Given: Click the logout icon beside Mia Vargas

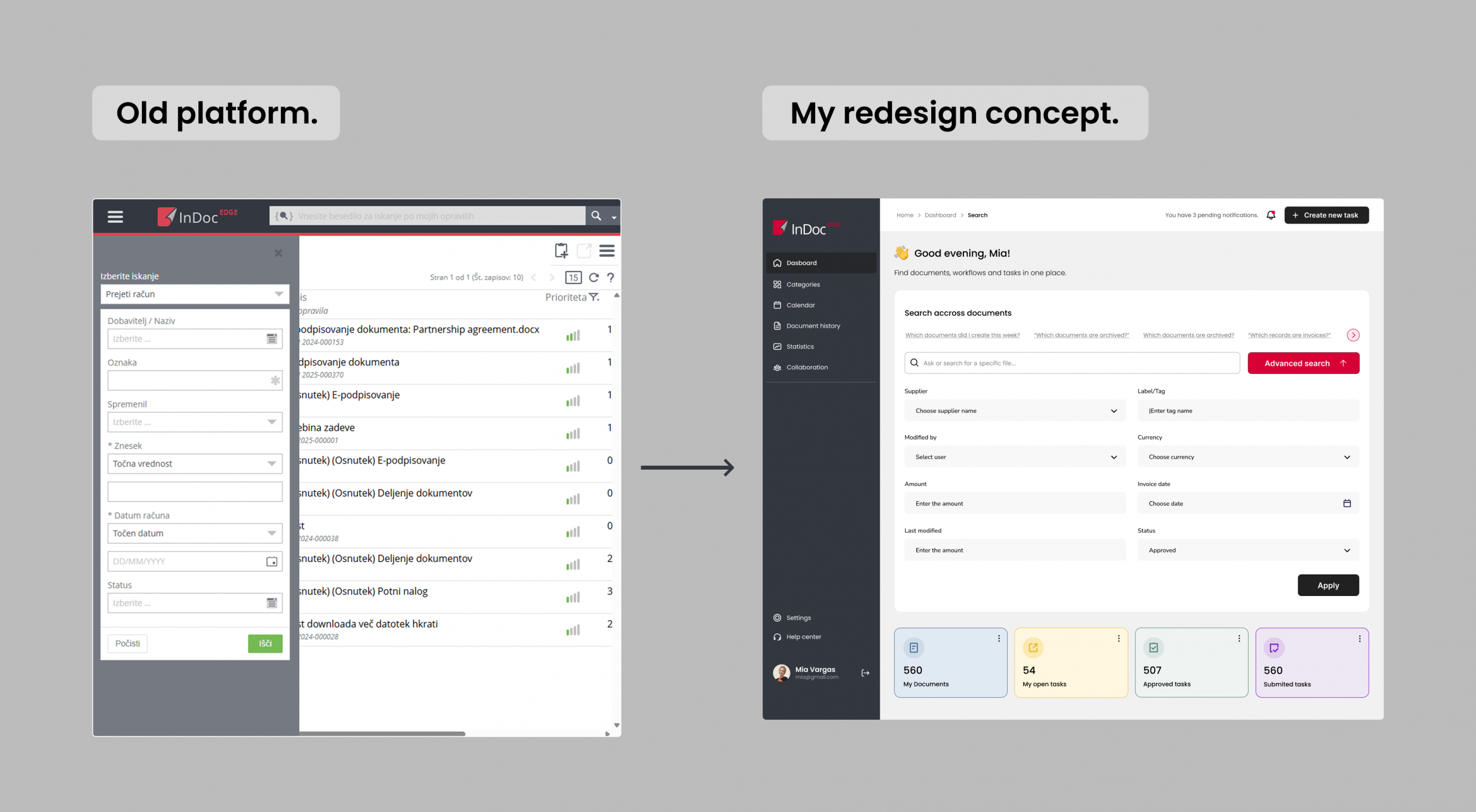Looking at the screenshot, I should [865, 673].
